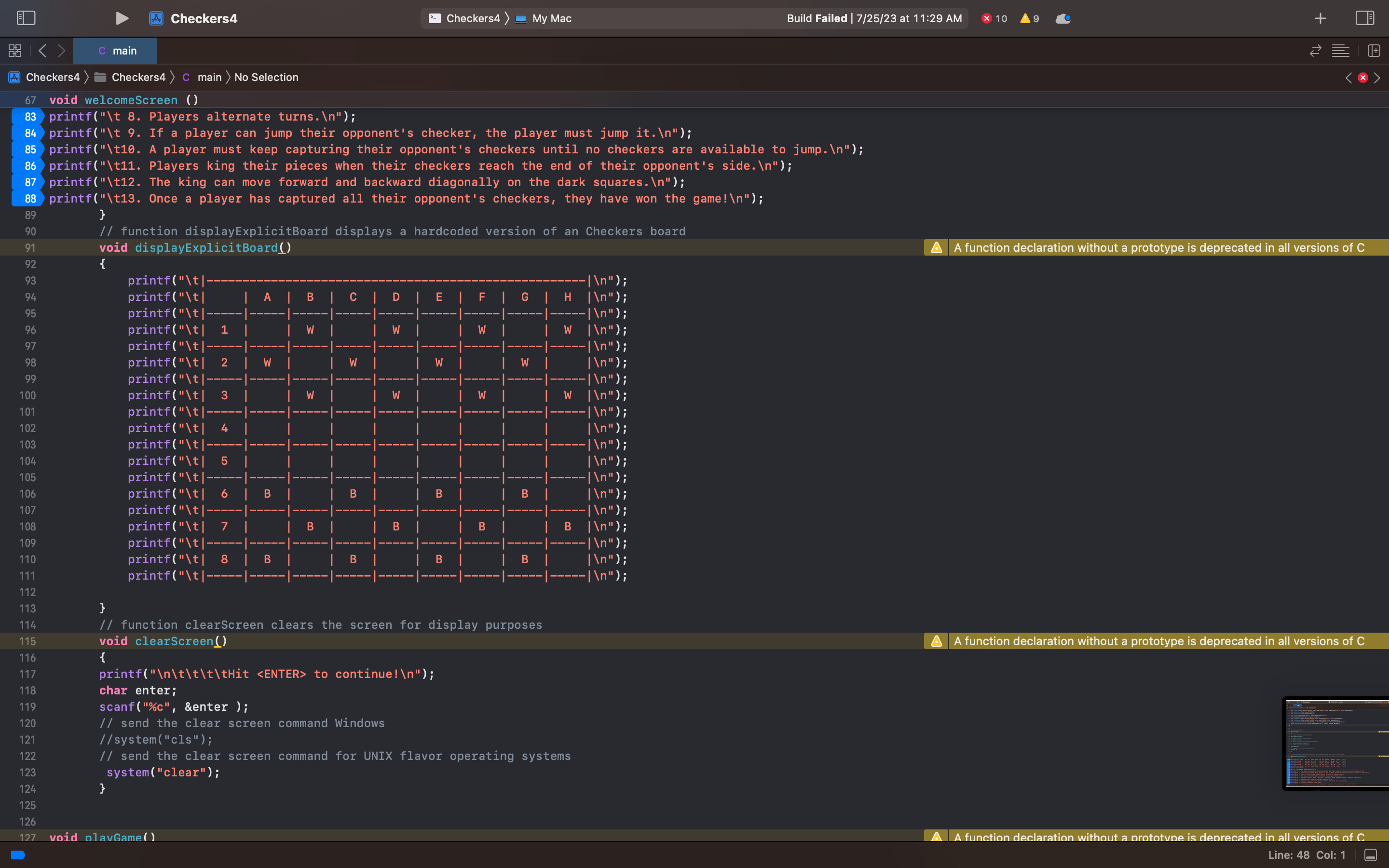Open the No Selection function picker in jump bar
1389x868 pixels.
[266, 77]
